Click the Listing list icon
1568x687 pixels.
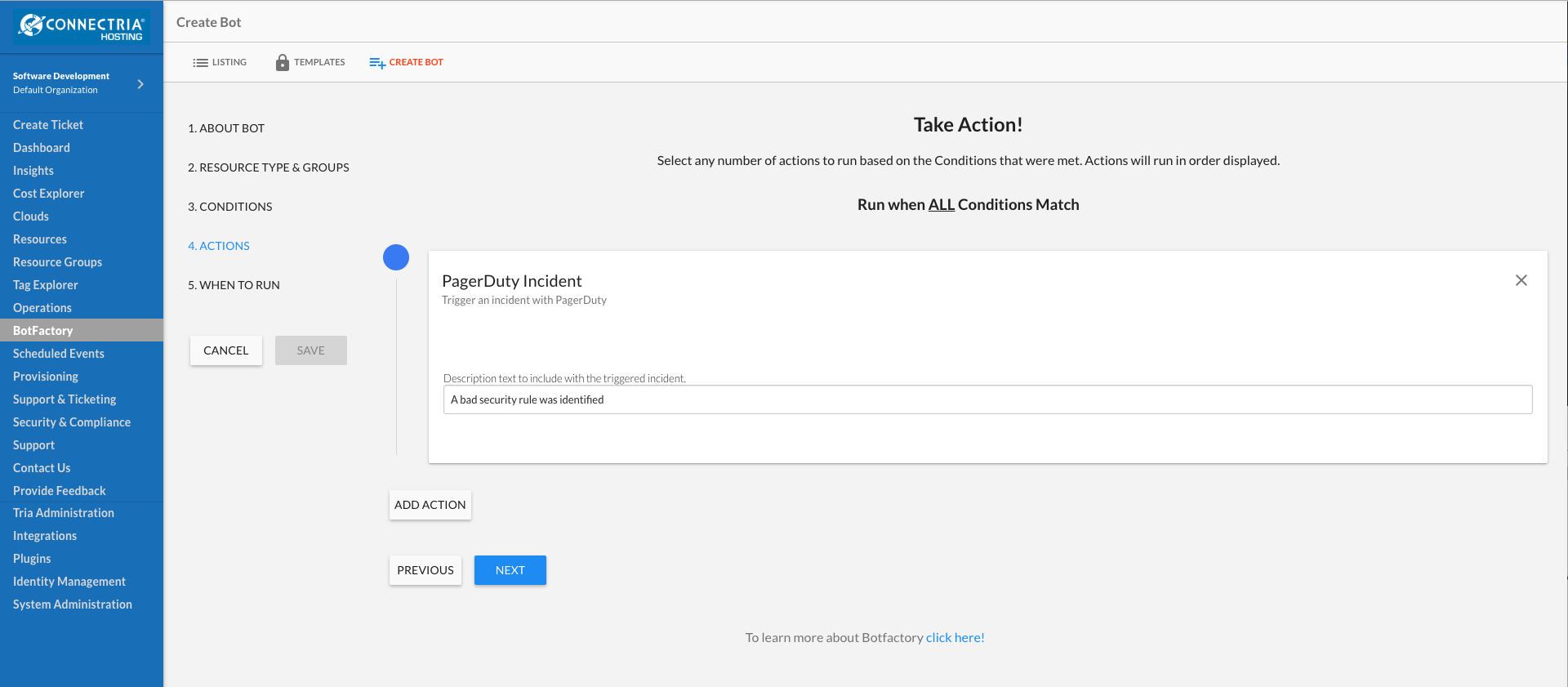200,63
